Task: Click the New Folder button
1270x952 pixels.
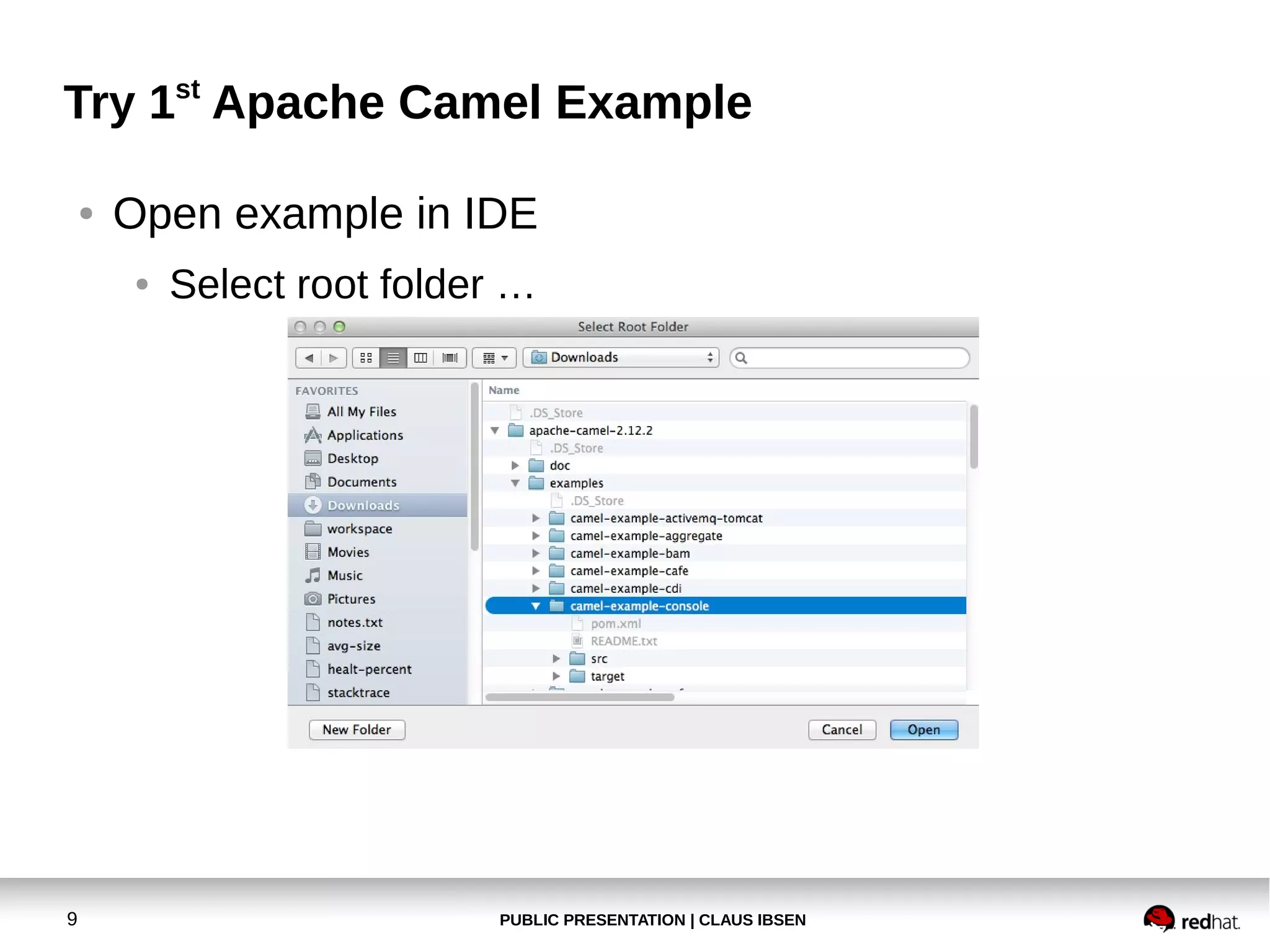Action: (357, 730)
